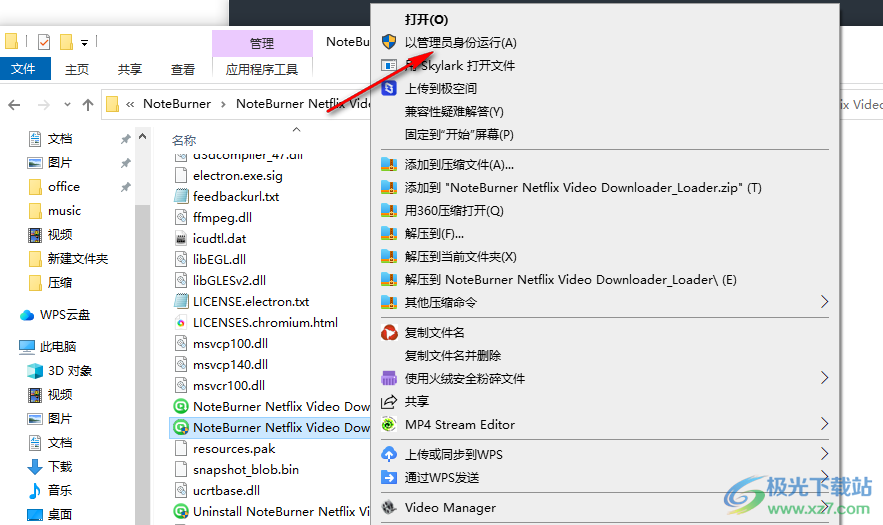This screenshot has width=883, height=525.
Task: Click the 复制文件名 red icon
Action: [x=389, y=332]
